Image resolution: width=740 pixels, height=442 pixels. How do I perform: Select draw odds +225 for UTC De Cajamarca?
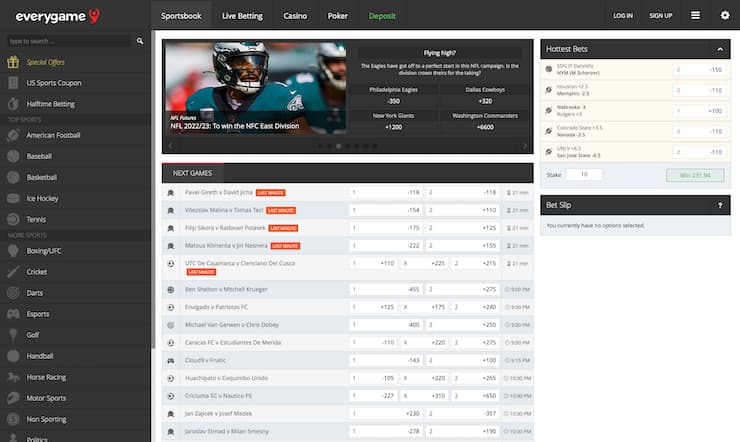[424, 263]
